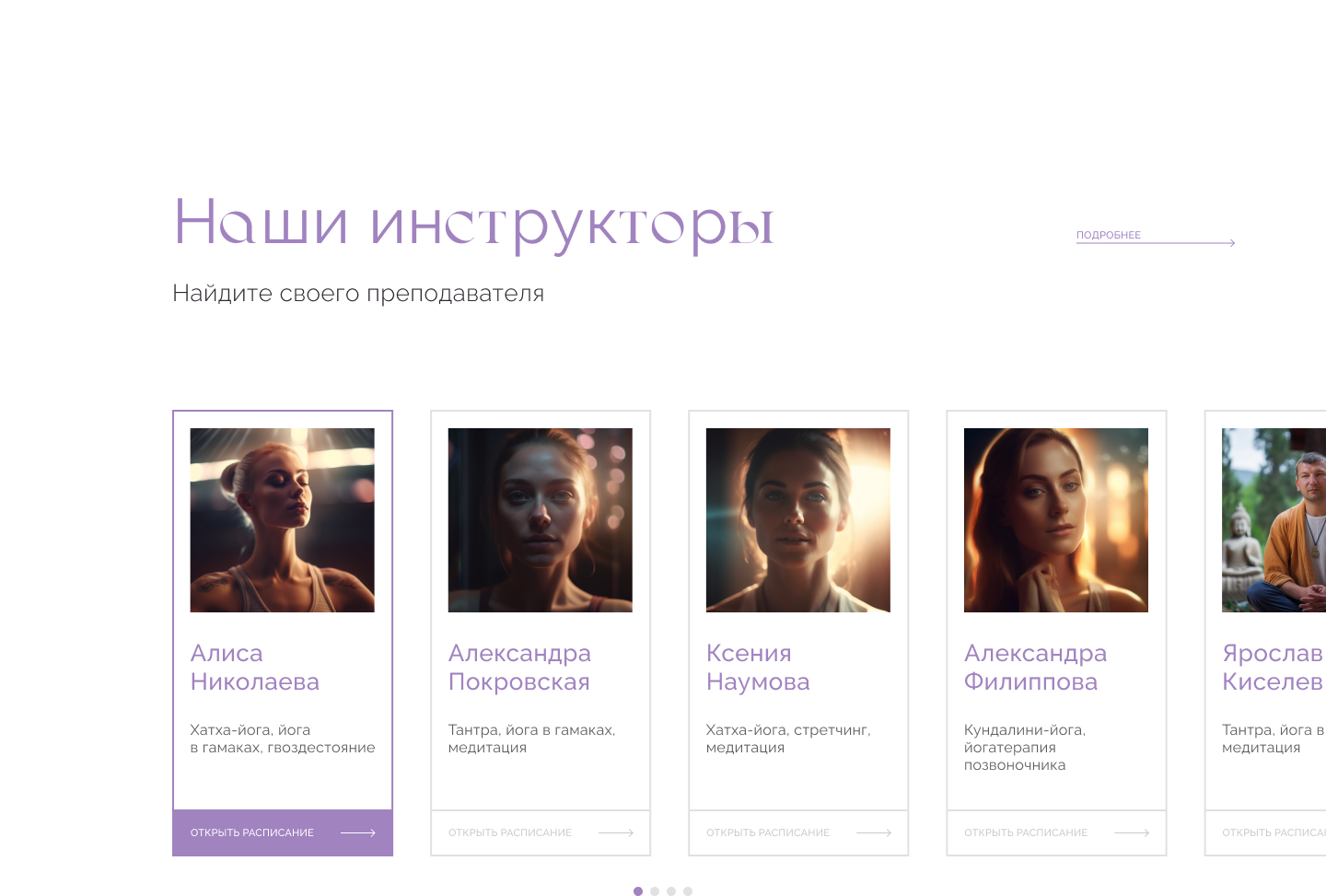1326x896 pixels.
Task: Open schedule for Александра Филиппова
Action: [x=1056, y=832]
